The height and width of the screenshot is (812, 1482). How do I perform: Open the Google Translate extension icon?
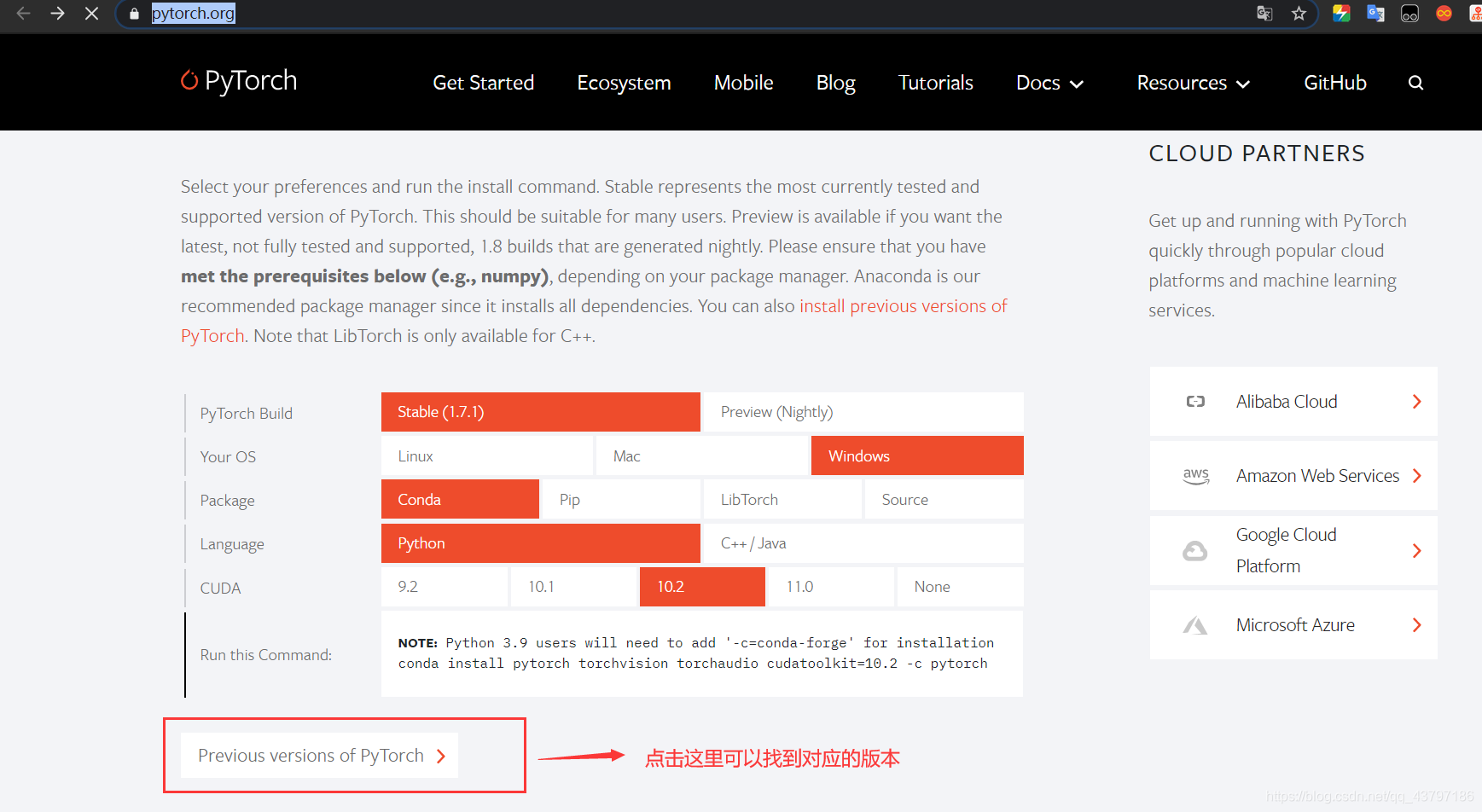point(1375,13)
